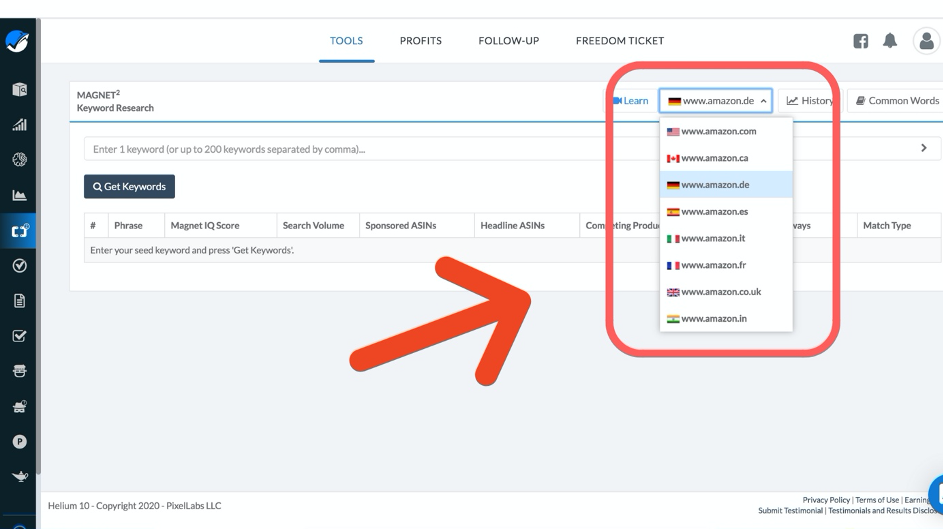The width and height of the screenshot is (943, 529).
Task: Click the Helium 10 logo icon
Action: [17, 41]
